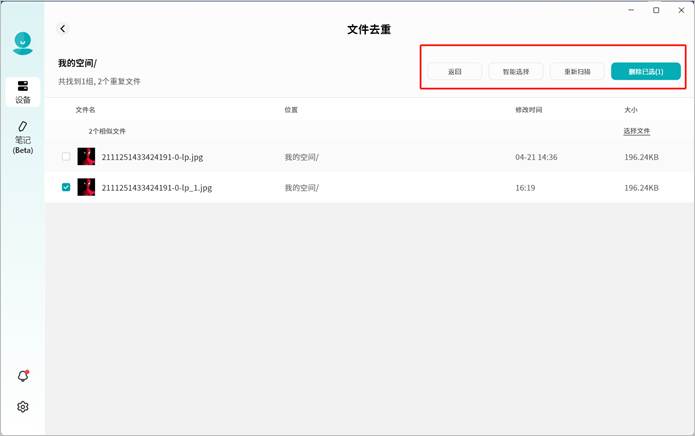Maximize the application window
This screenshot has height=436, width=695.
point(656,10)
